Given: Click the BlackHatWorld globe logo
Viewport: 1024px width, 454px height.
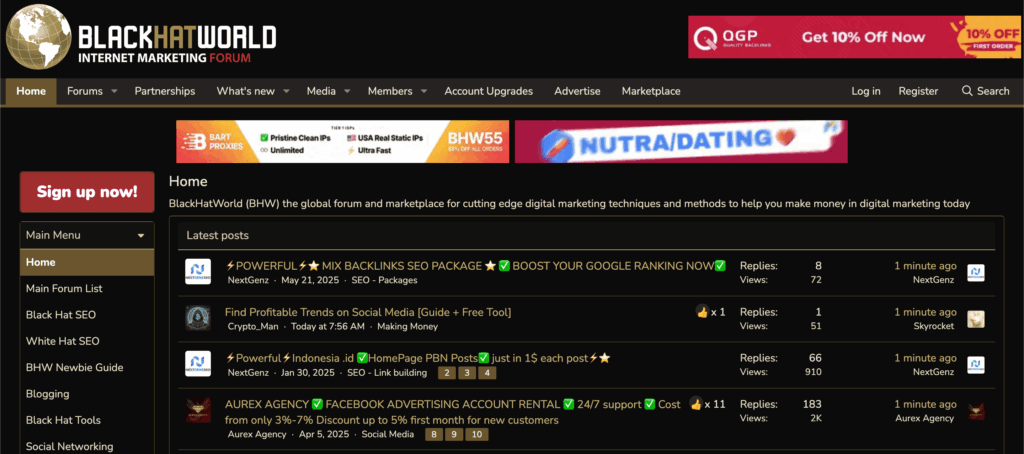Looking at the screenshot, I should pyautogui.click(x=38, y=37).
